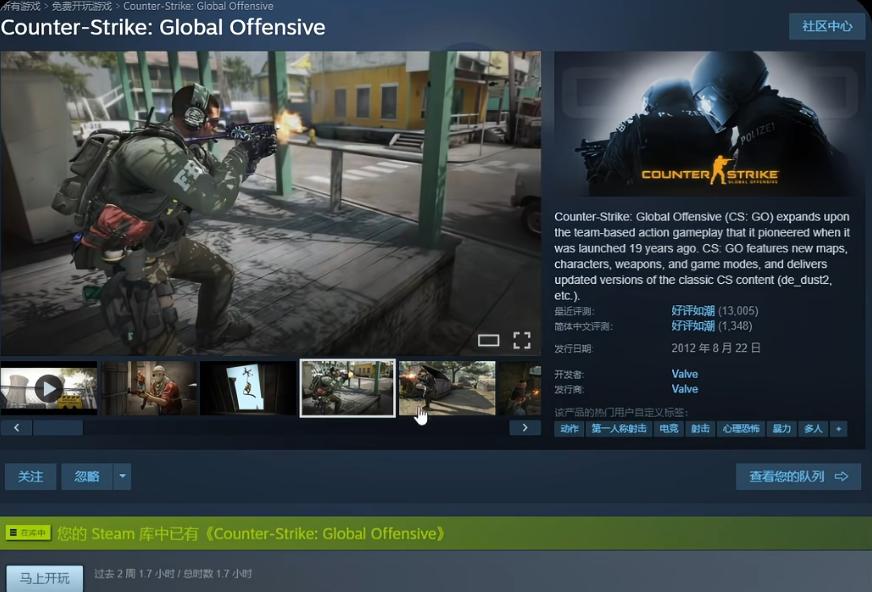Click the 关注 follow button
872x592 pixels.
click(x=31, y=476)
